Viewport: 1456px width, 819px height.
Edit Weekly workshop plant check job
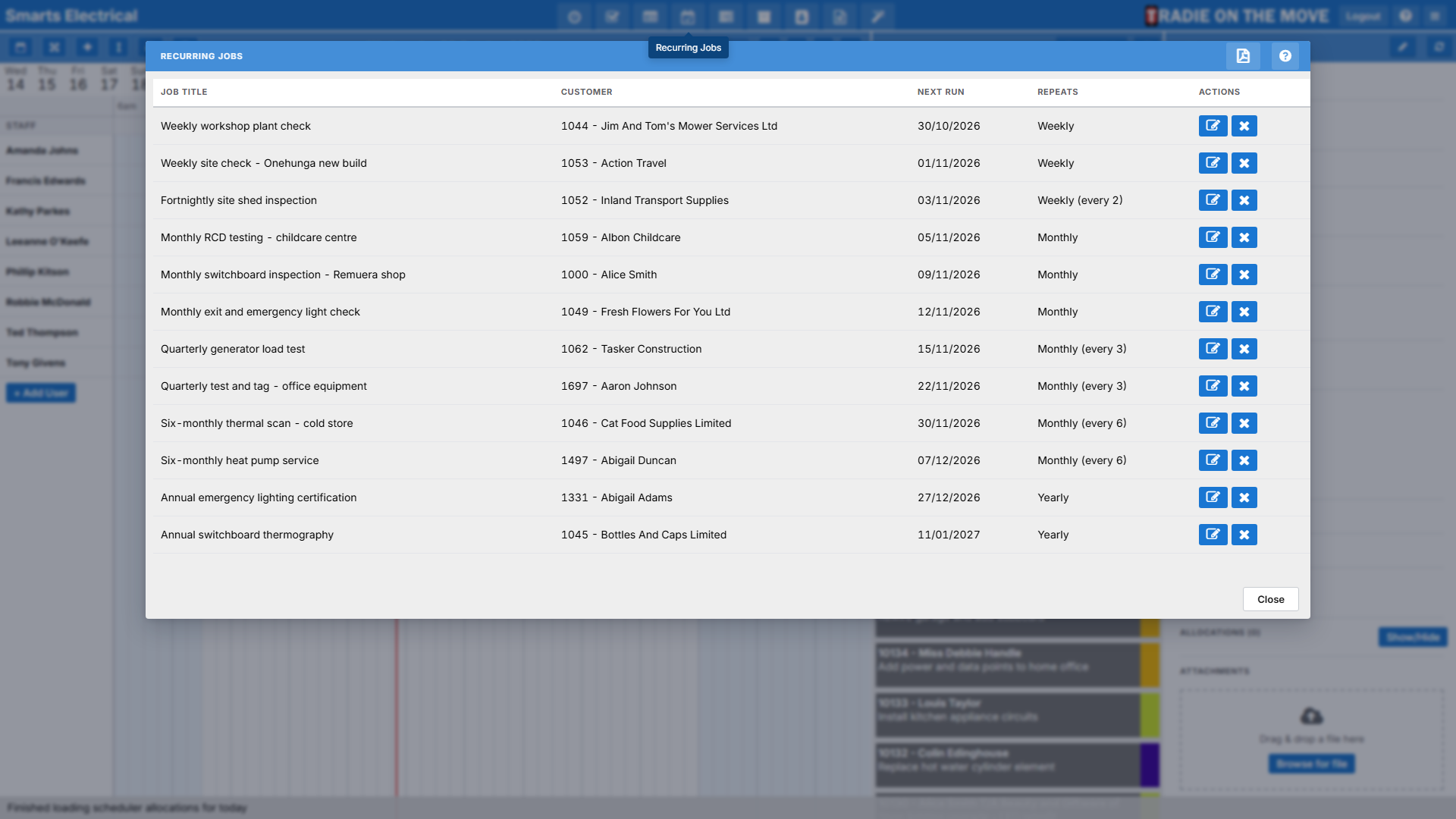(x=1213, y=126)
